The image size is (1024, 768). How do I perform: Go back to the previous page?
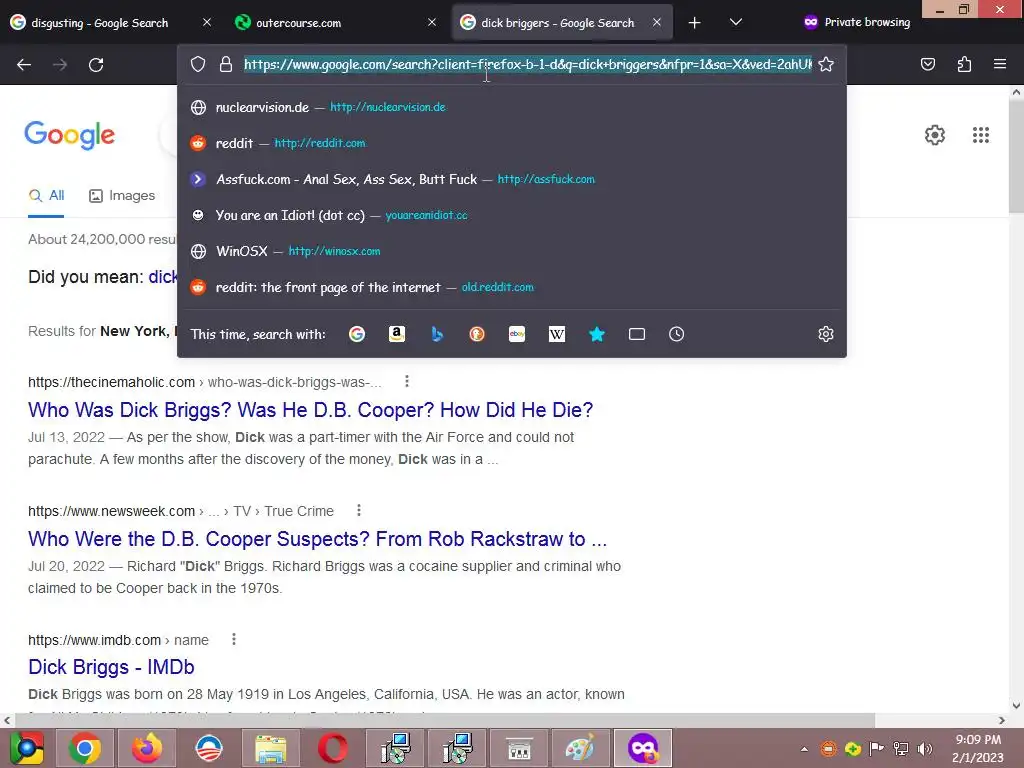click(x=24, y=65)
